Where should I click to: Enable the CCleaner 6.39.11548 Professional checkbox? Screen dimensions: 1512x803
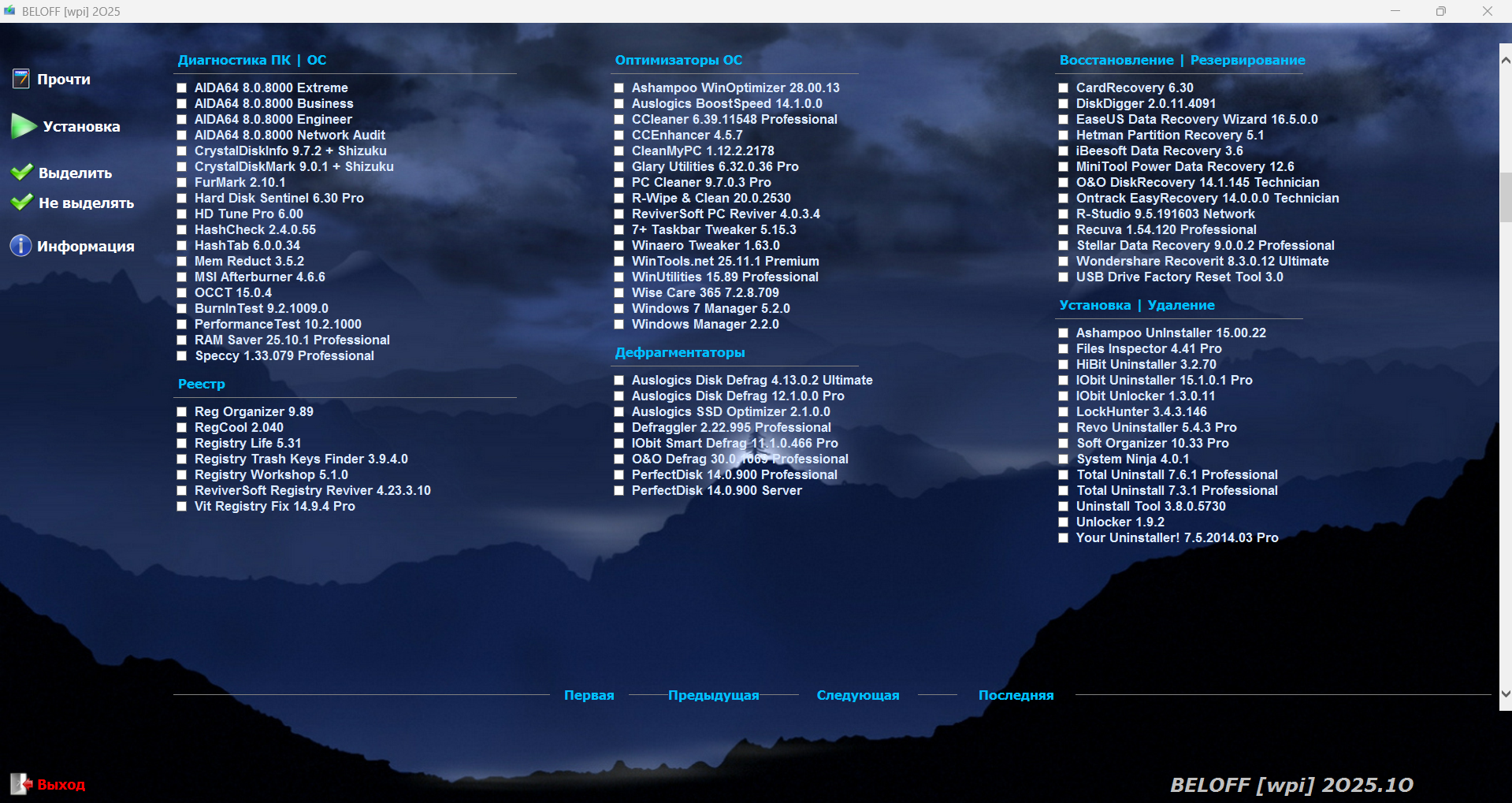pyautogui.click(x=619, y=120)
